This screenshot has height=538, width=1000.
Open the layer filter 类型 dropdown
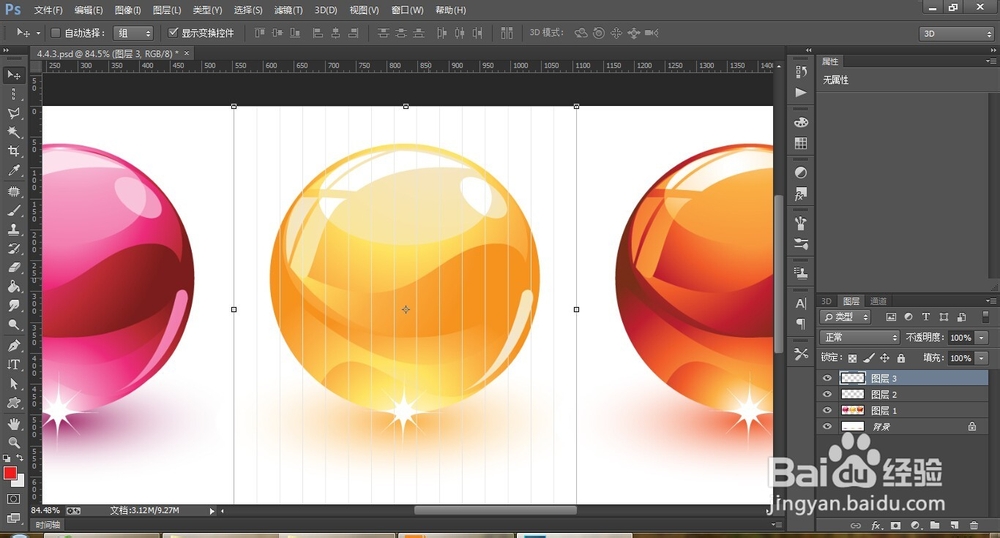point(846,317)
